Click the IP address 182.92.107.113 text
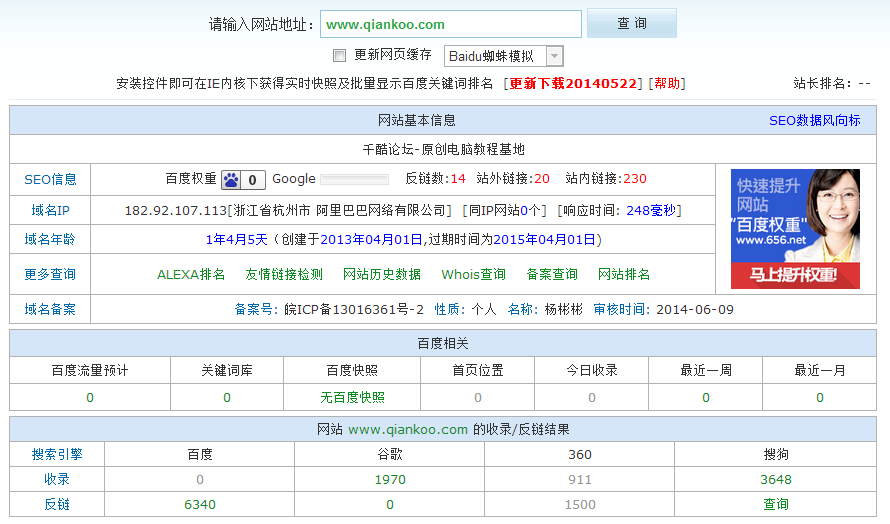 tap(176, 211)
